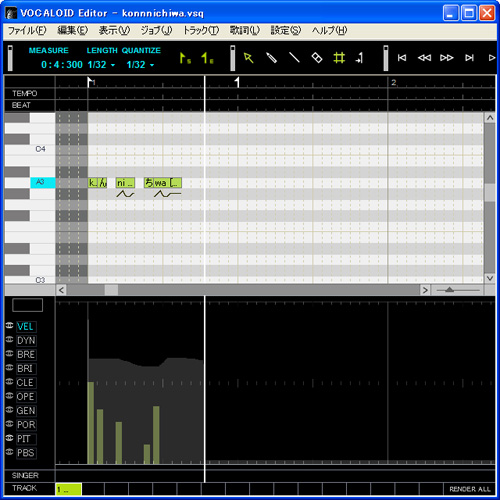Select the arrow pointer tool
This screenshot has width=500, height=500.
tap(248, 58)
